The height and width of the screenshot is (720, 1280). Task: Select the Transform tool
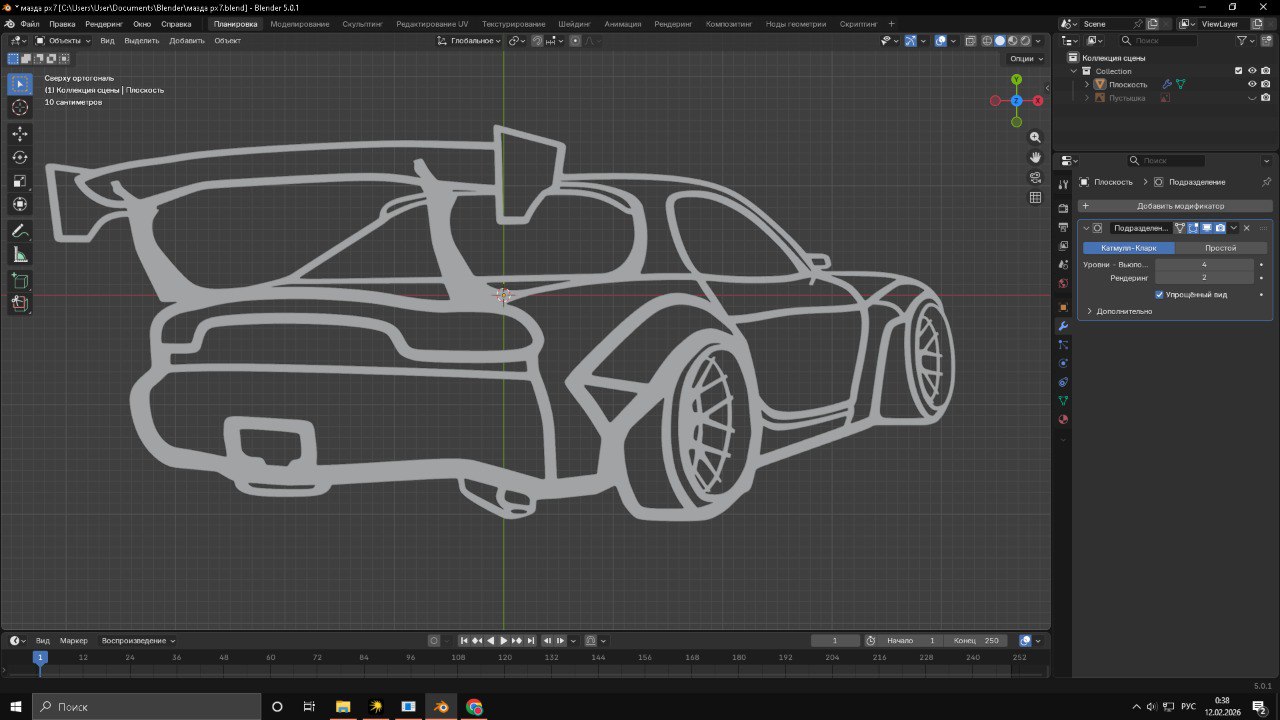tap(20, 204)
